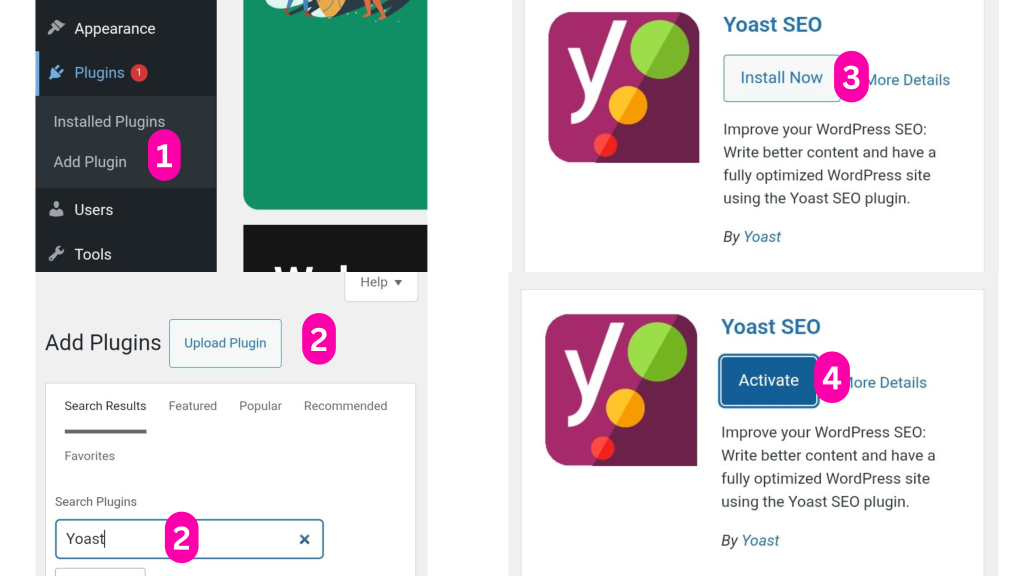Expand the Help dropdown
This screenshot has height=576, width=1024.
(381, 283)
